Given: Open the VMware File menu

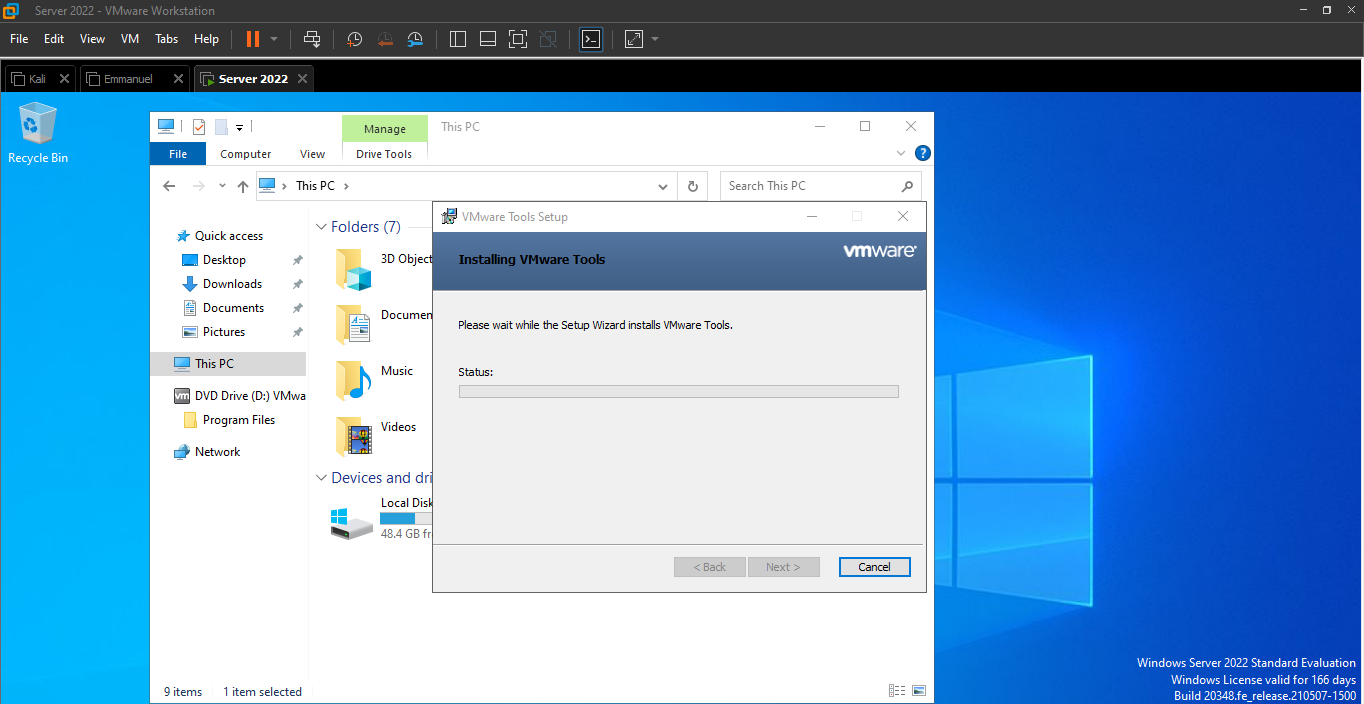Looking at the screenshot, I should coord(19,39).
